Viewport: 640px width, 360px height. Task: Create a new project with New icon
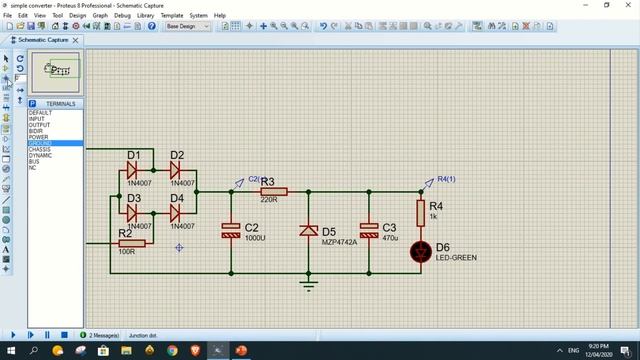pos(9,26)
